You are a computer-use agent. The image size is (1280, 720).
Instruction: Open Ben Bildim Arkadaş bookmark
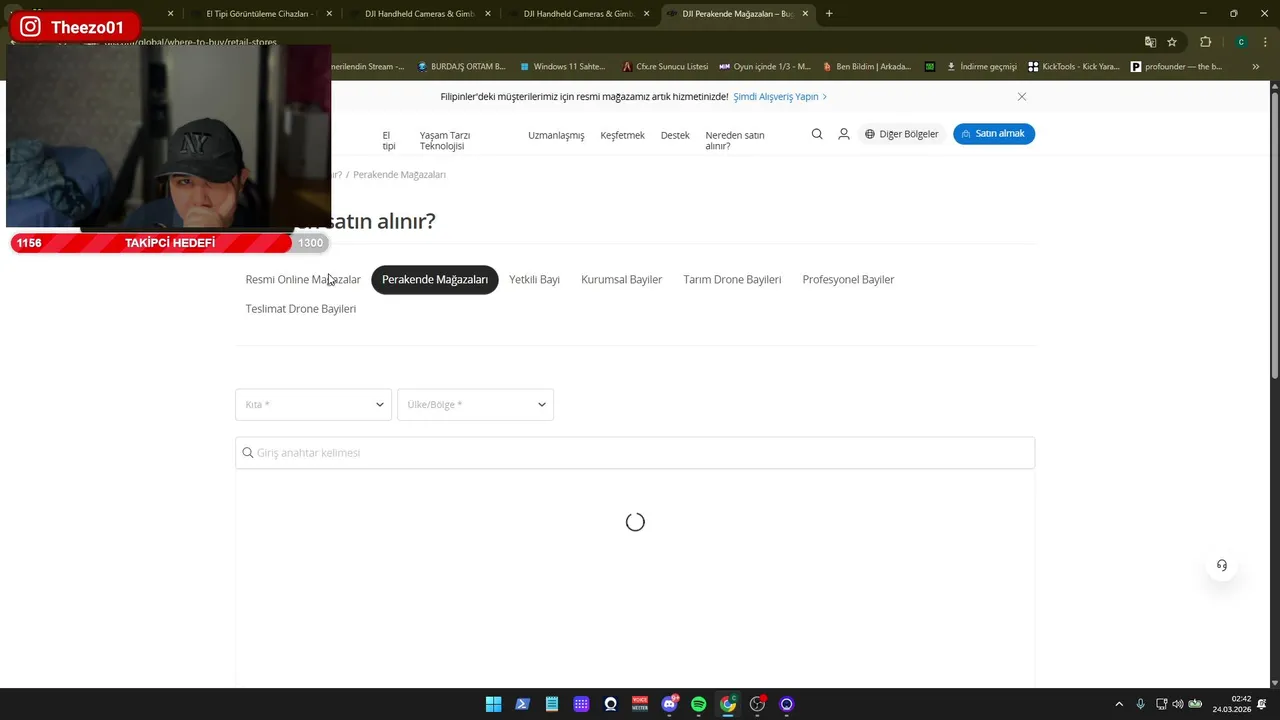pyautogui.click(x=867, y=67)
